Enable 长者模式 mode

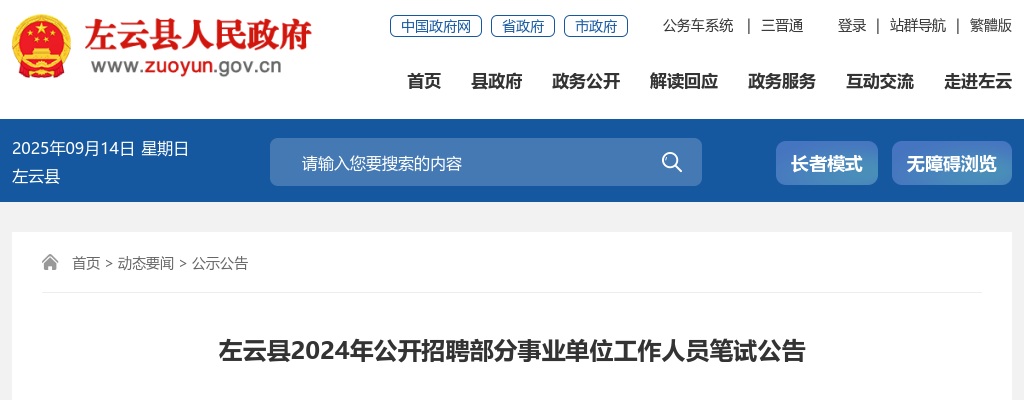pyautogui.click(x=827, y=163)
